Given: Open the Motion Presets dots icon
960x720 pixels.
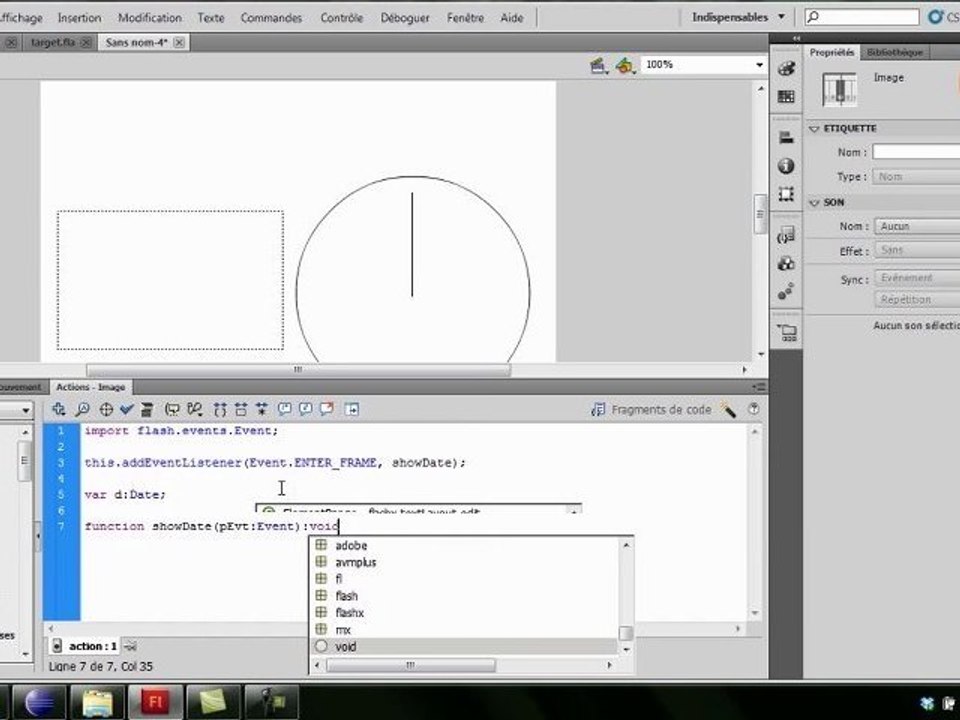Looking at the screenshot, I should click(x=786, y=291).
